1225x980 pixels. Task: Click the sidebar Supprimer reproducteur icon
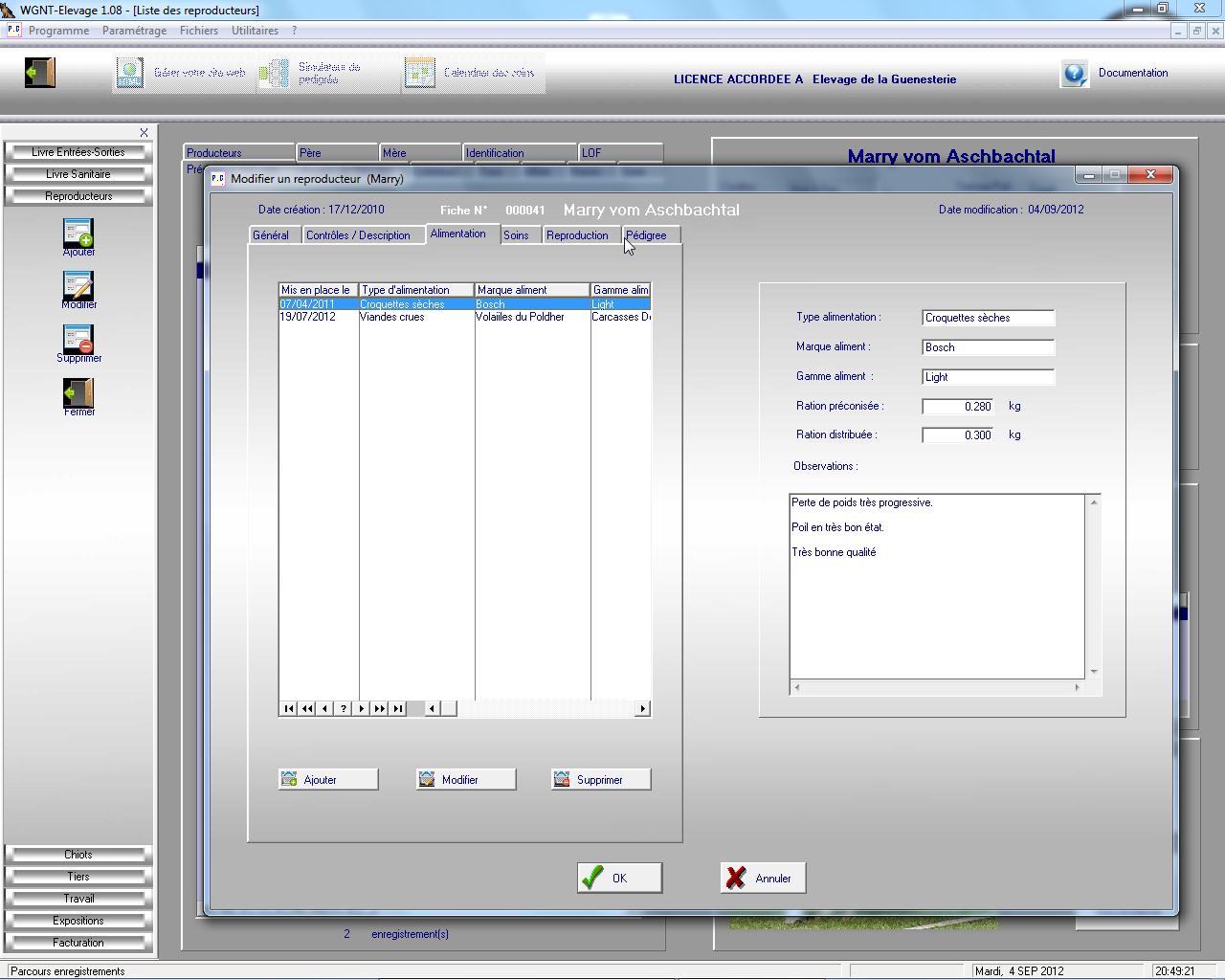[x=78, y=340]
